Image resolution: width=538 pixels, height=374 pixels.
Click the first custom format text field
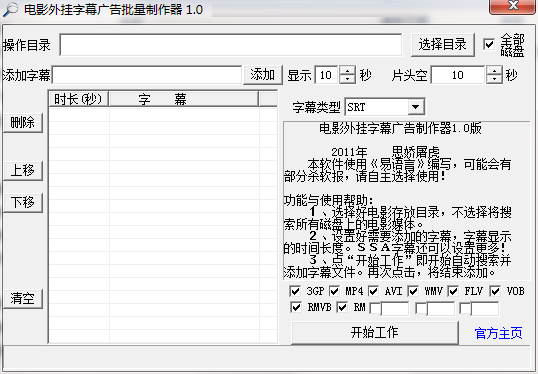click(395, 308)
